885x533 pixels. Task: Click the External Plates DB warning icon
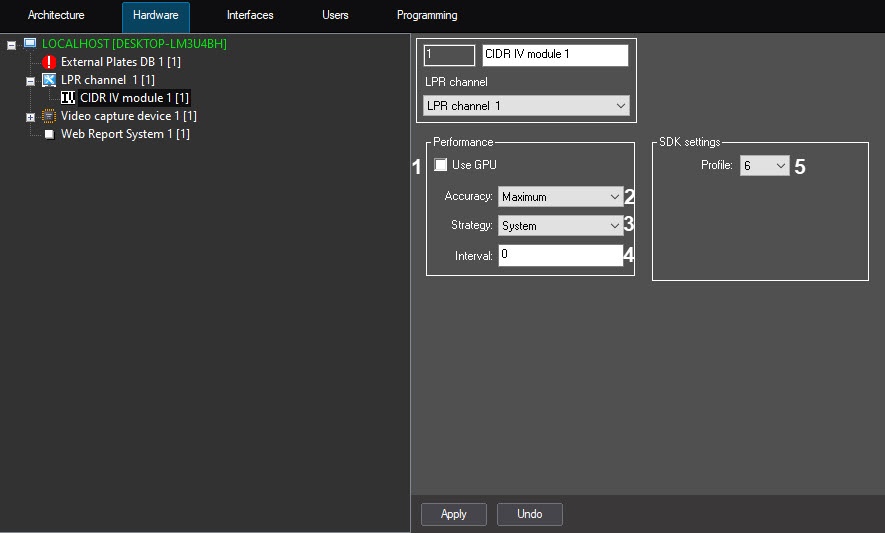[x=50, y=62]
